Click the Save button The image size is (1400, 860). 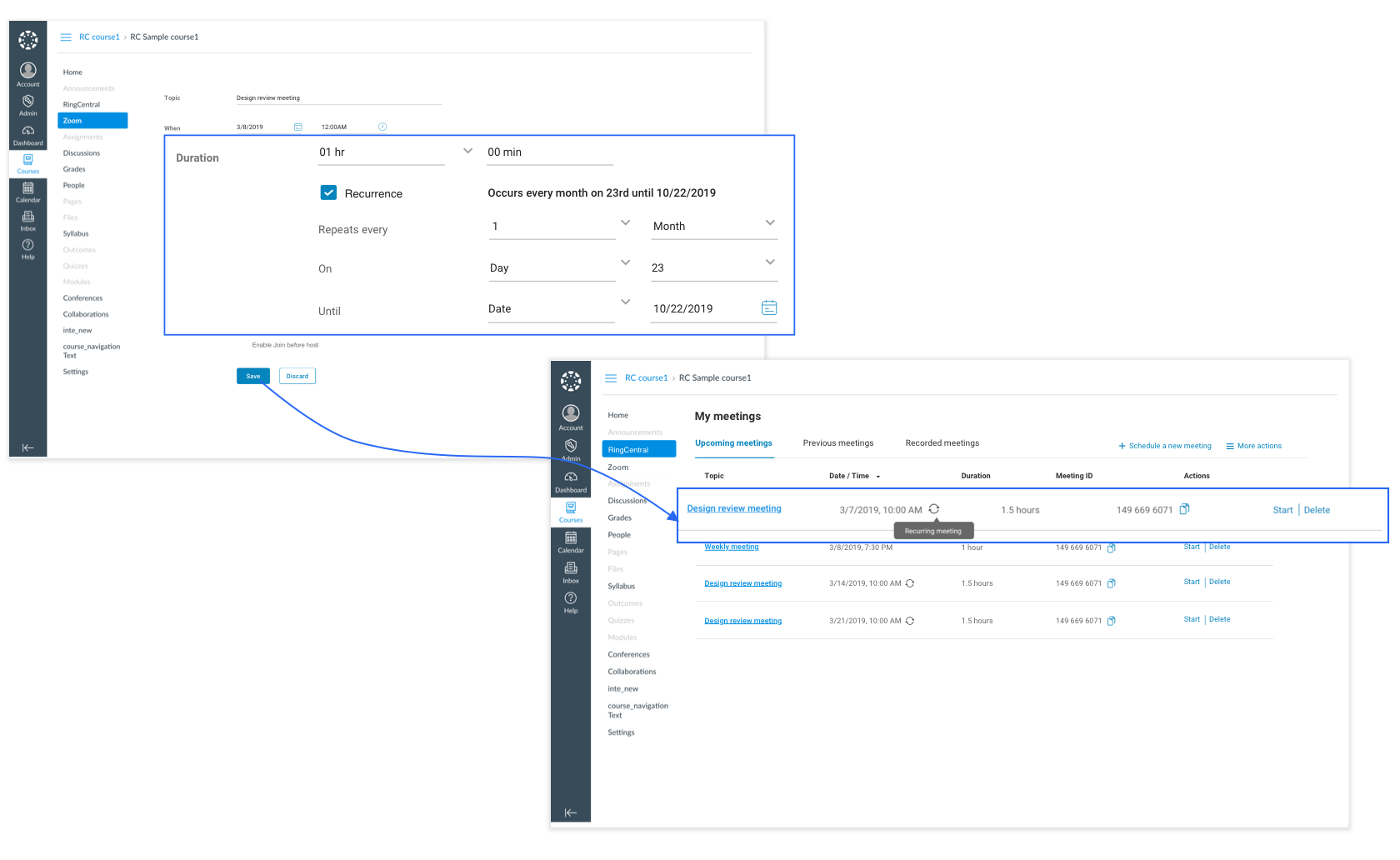(x=253, y=376)
